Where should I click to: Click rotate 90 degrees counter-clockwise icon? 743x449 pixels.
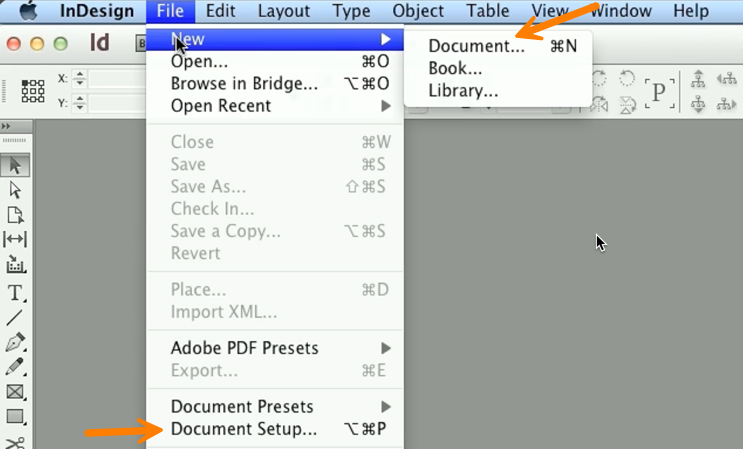(x=627, y=78)
